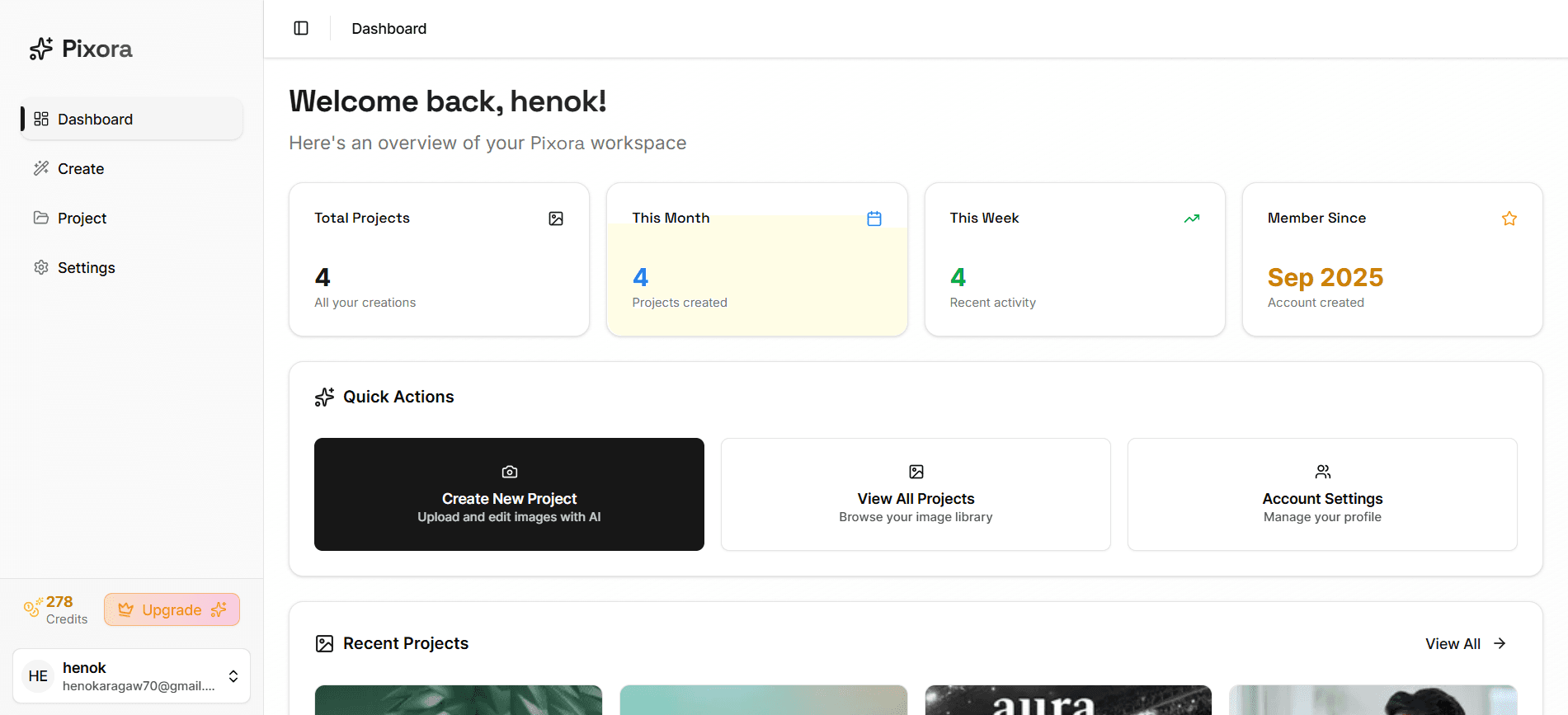Open the Dashboard sidebar item
Viewport: 1568px width, 715px height.
pyautogui.click(x=132, y=120)
